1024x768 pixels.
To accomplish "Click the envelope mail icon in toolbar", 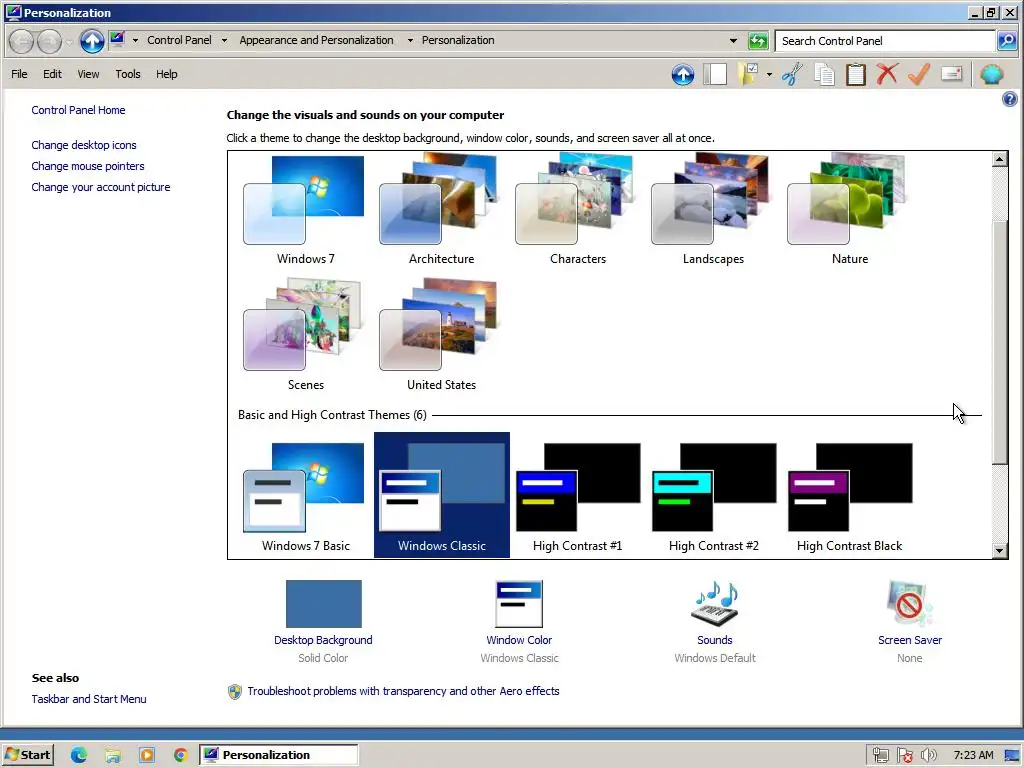I will 952,74.
